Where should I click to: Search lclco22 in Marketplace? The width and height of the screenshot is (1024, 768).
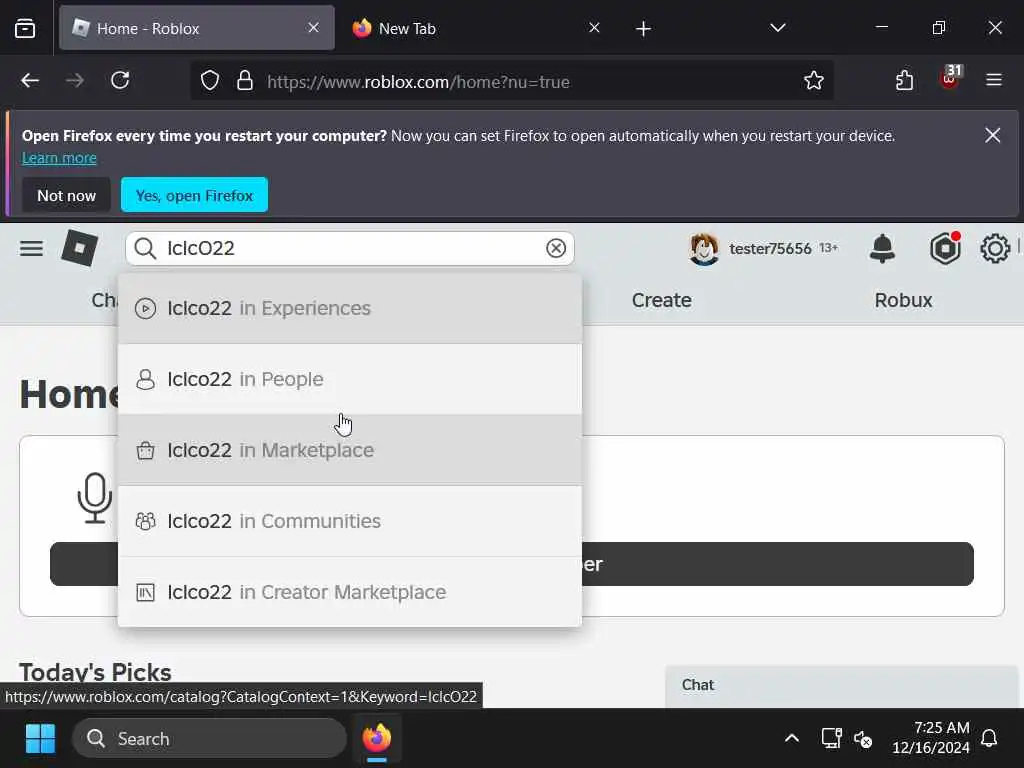349,450
